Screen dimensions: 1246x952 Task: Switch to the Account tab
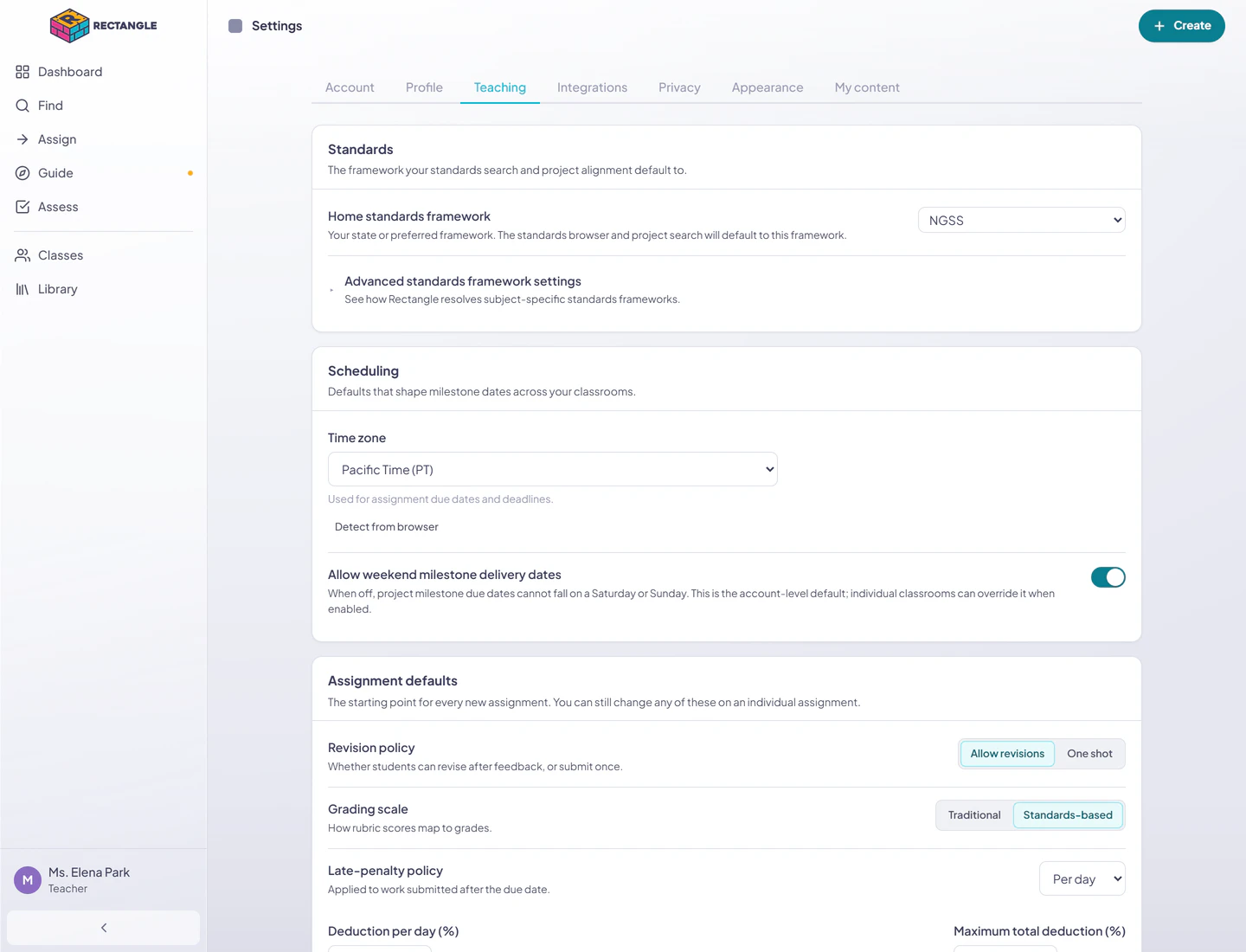tap(350, 87)
